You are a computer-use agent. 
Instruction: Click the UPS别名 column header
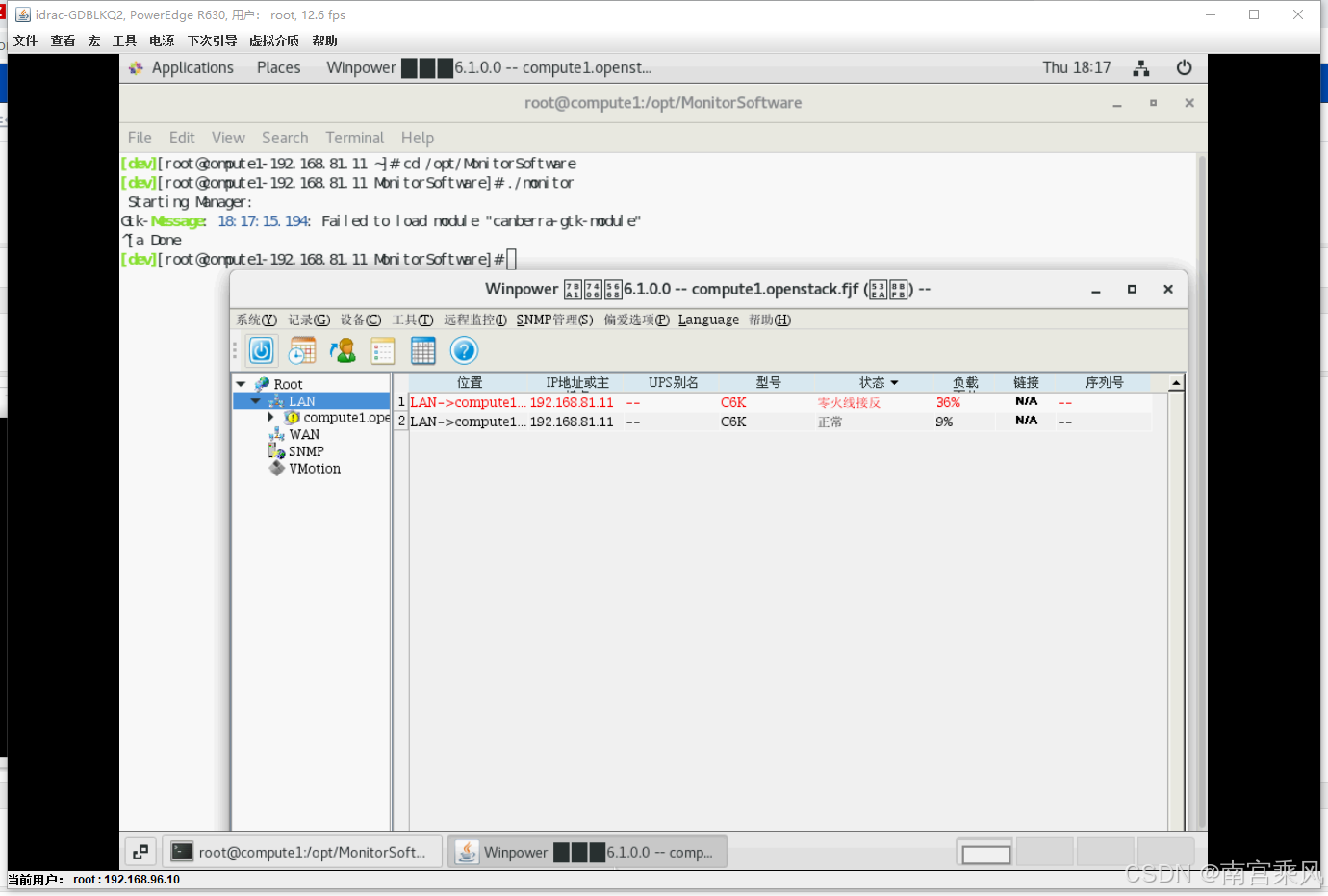[674, 383]
